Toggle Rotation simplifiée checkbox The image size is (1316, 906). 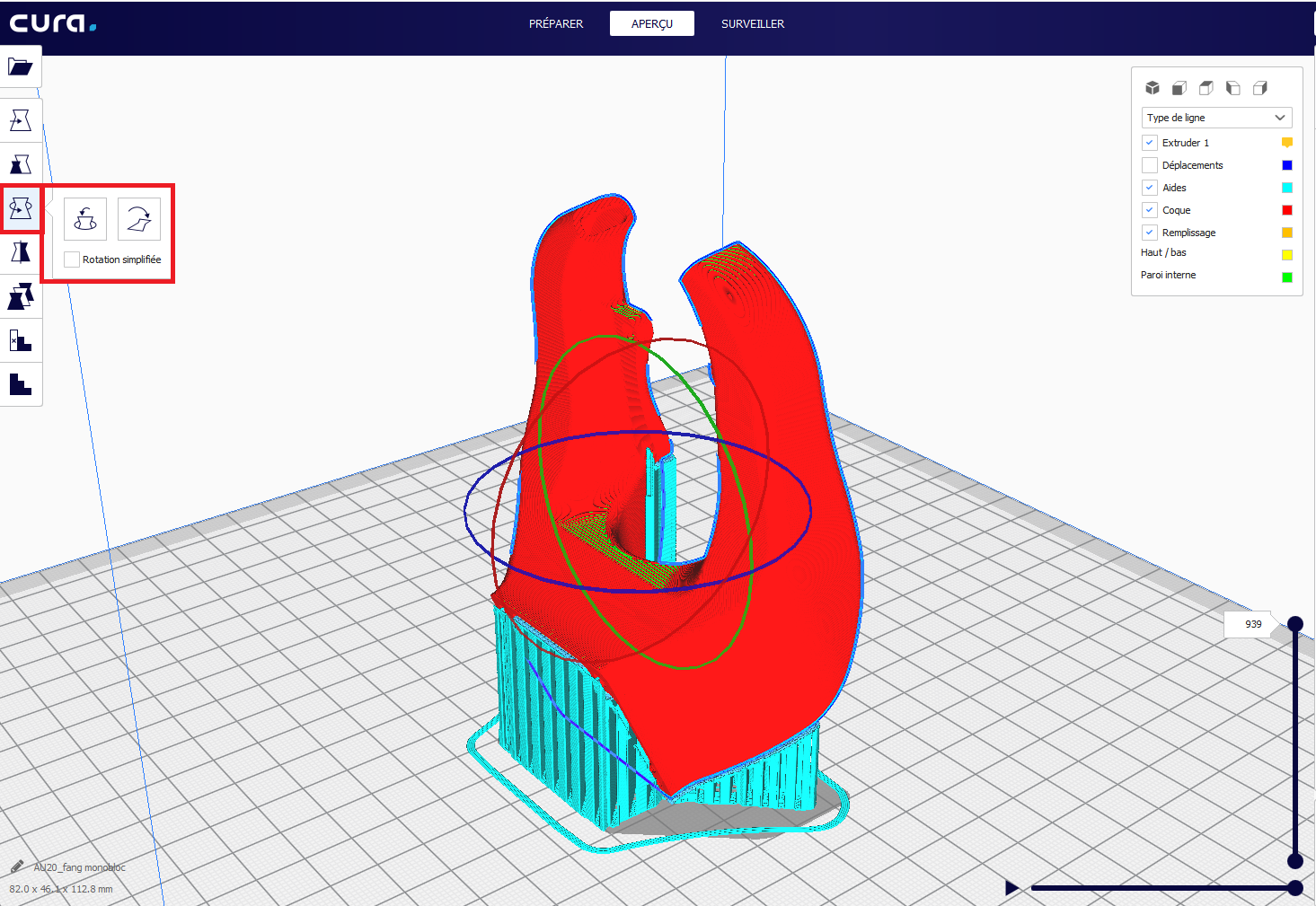click(72, 259)
